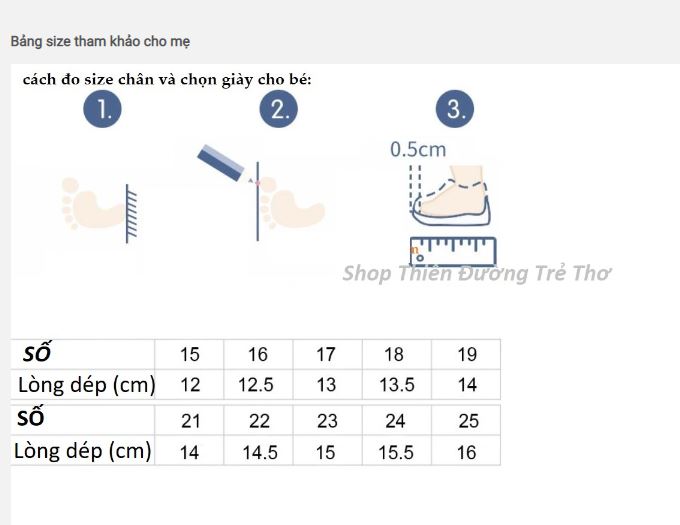Click the 0.5cm measurement label

(x=418, y=150)
